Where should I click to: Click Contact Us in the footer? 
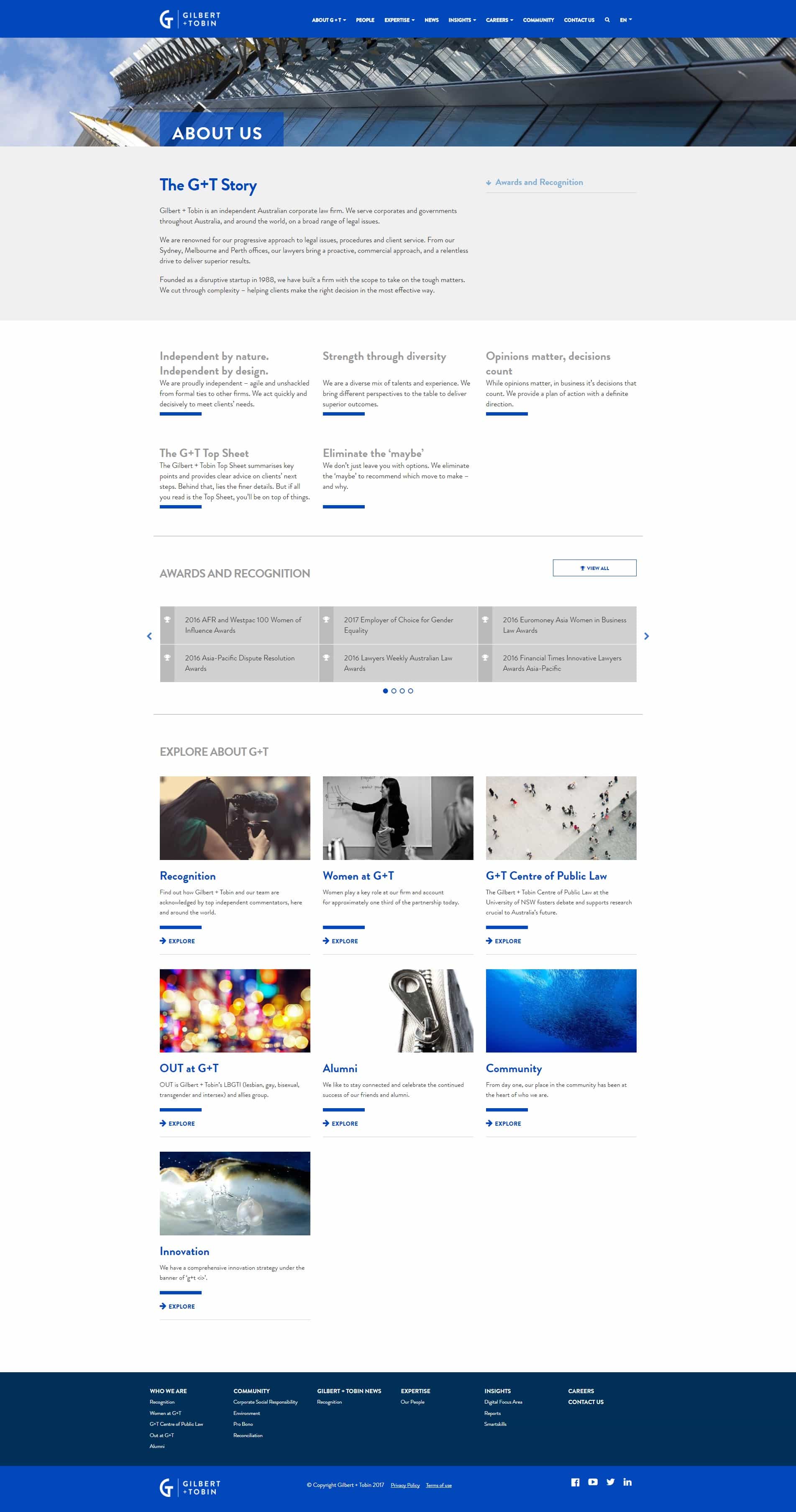click(x=586, y=1402)
